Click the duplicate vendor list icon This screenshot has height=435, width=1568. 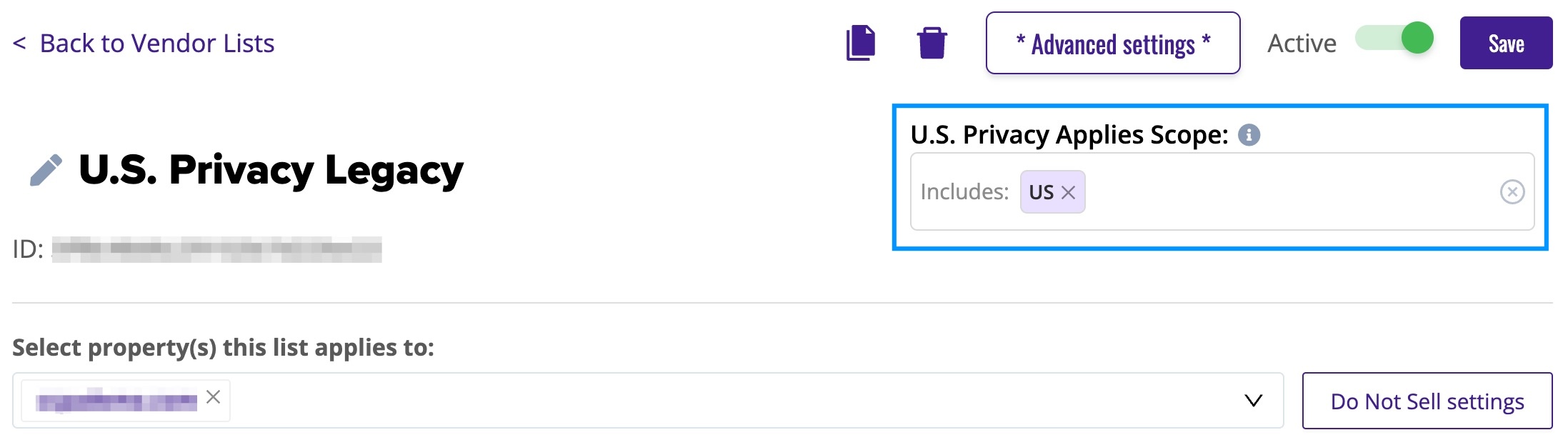tap(861, 43)
